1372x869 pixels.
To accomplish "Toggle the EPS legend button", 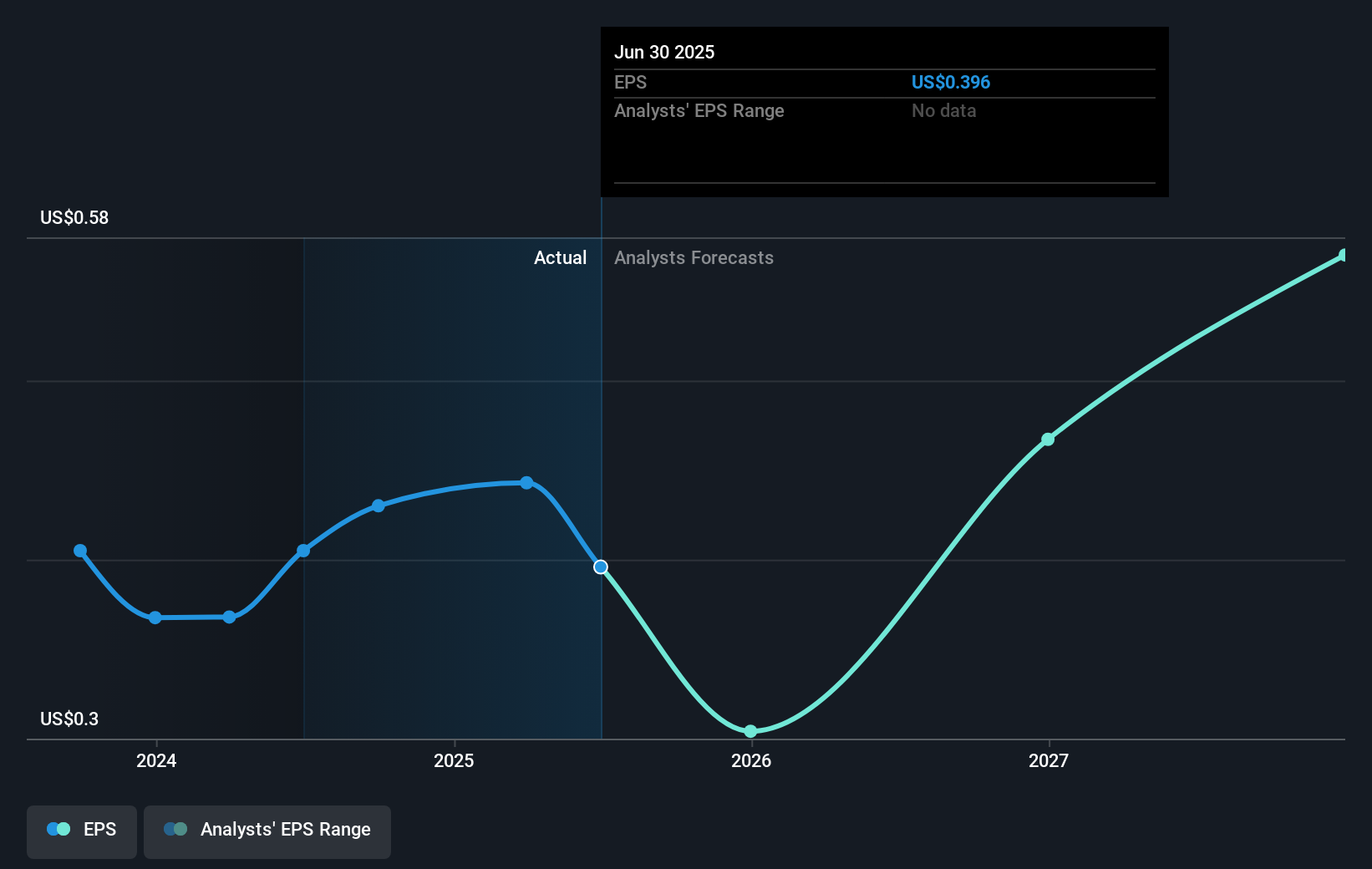I will point(82,831).
